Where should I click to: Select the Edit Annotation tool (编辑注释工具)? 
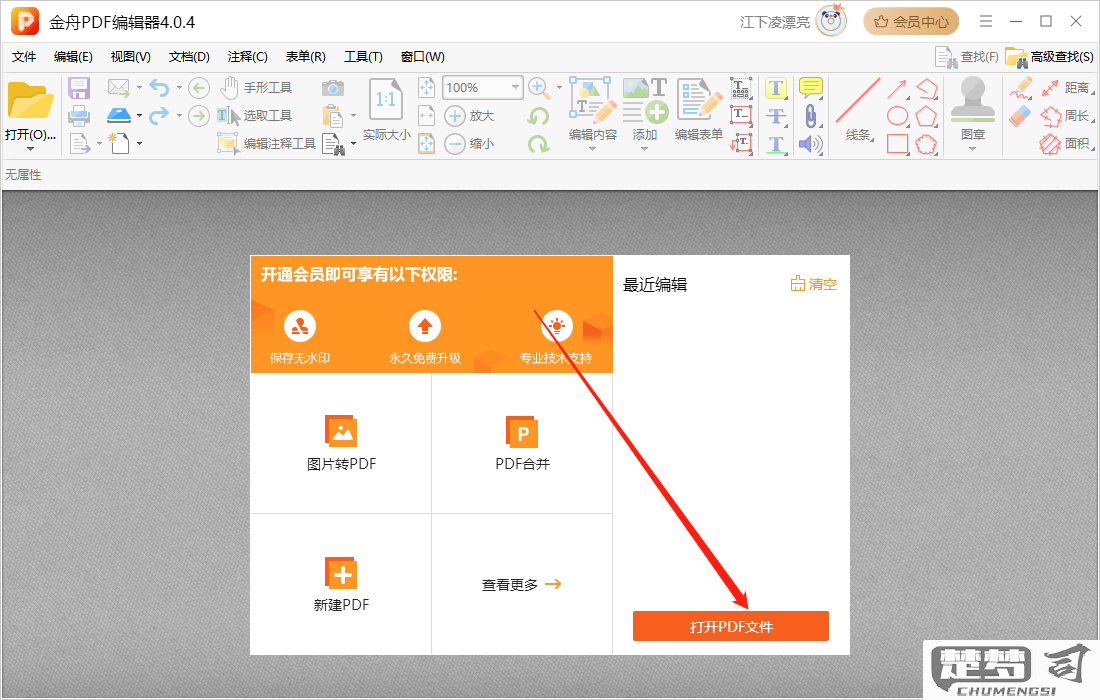[267, 143]
